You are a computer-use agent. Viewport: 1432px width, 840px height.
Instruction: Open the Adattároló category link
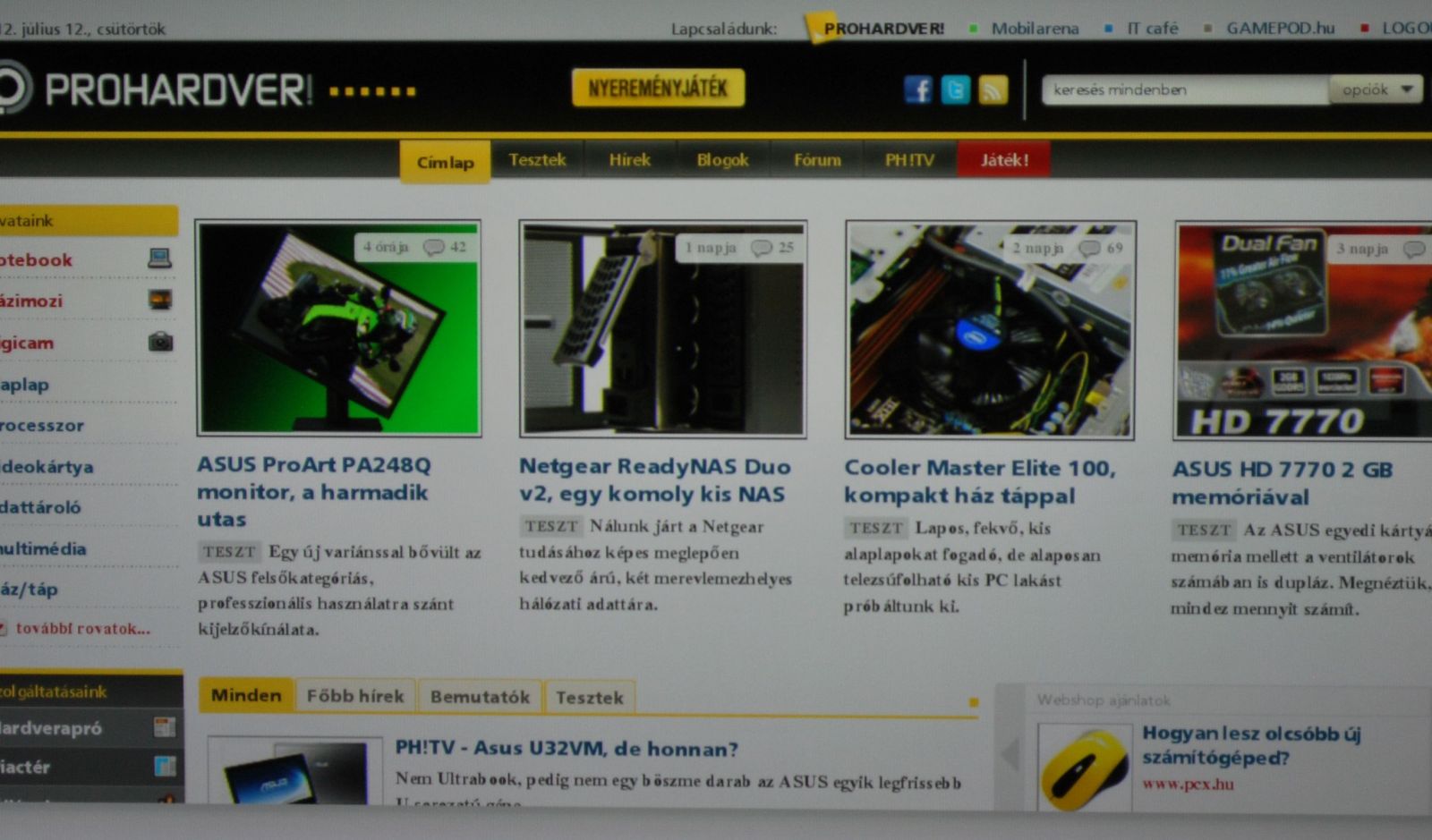[x=40, y=507]
